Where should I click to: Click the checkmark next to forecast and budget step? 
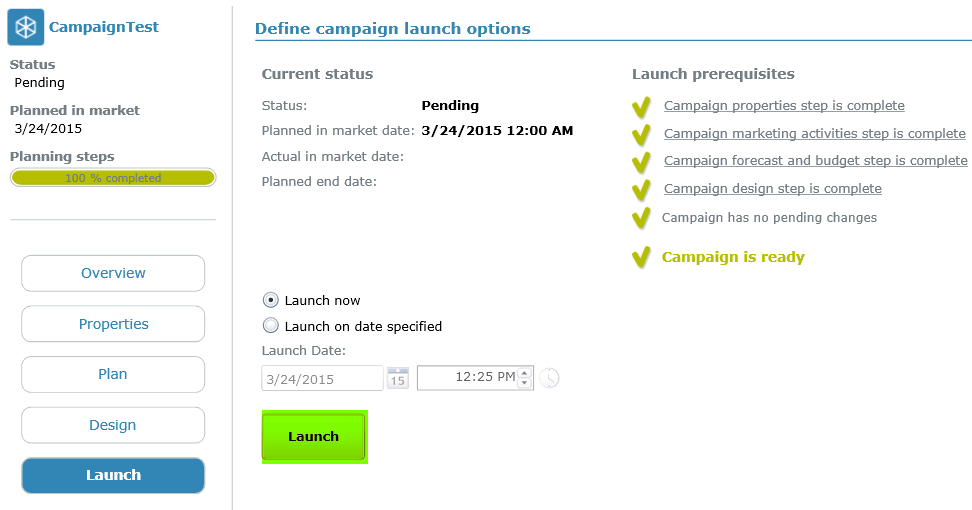point(641,161)
